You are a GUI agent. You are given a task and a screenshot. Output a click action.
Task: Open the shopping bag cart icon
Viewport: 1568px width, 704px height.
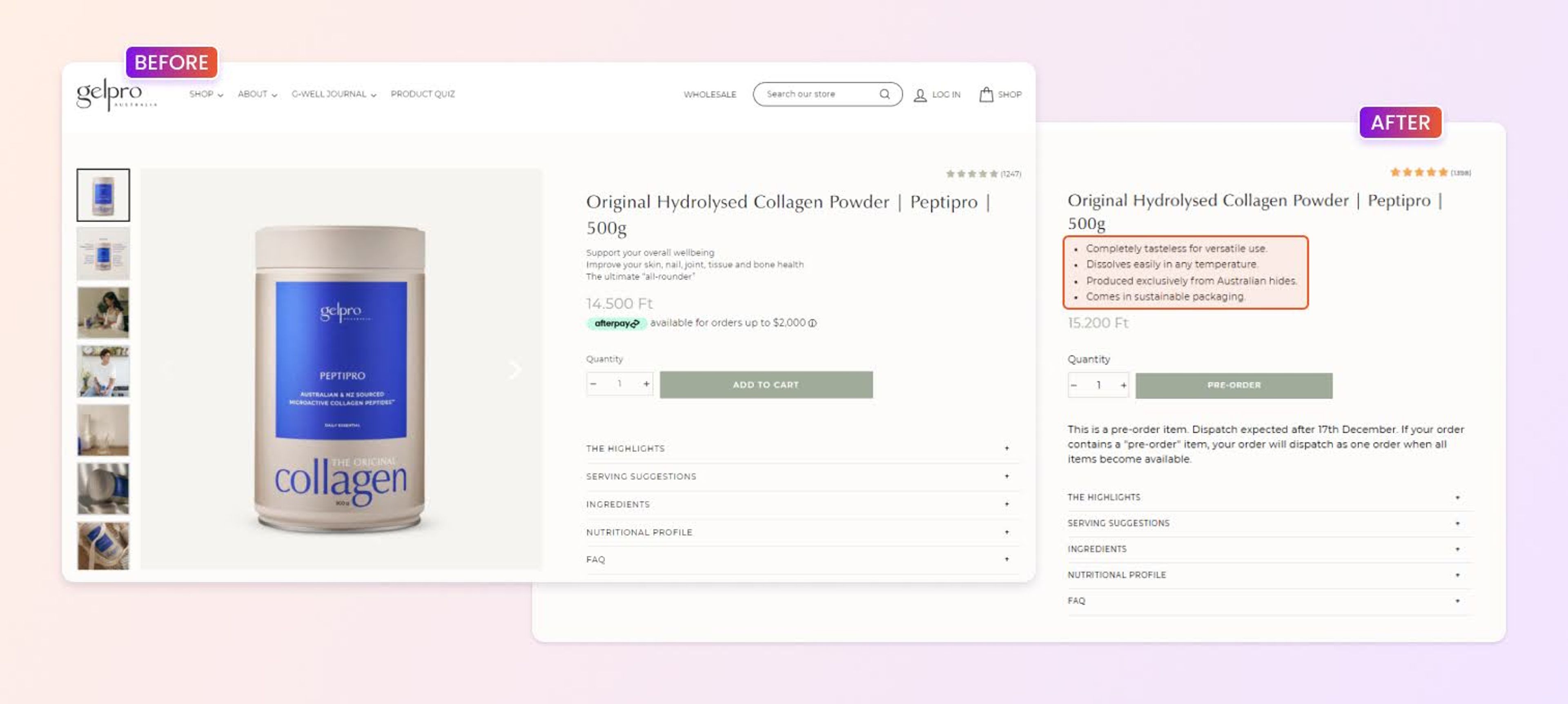[986, 94]
